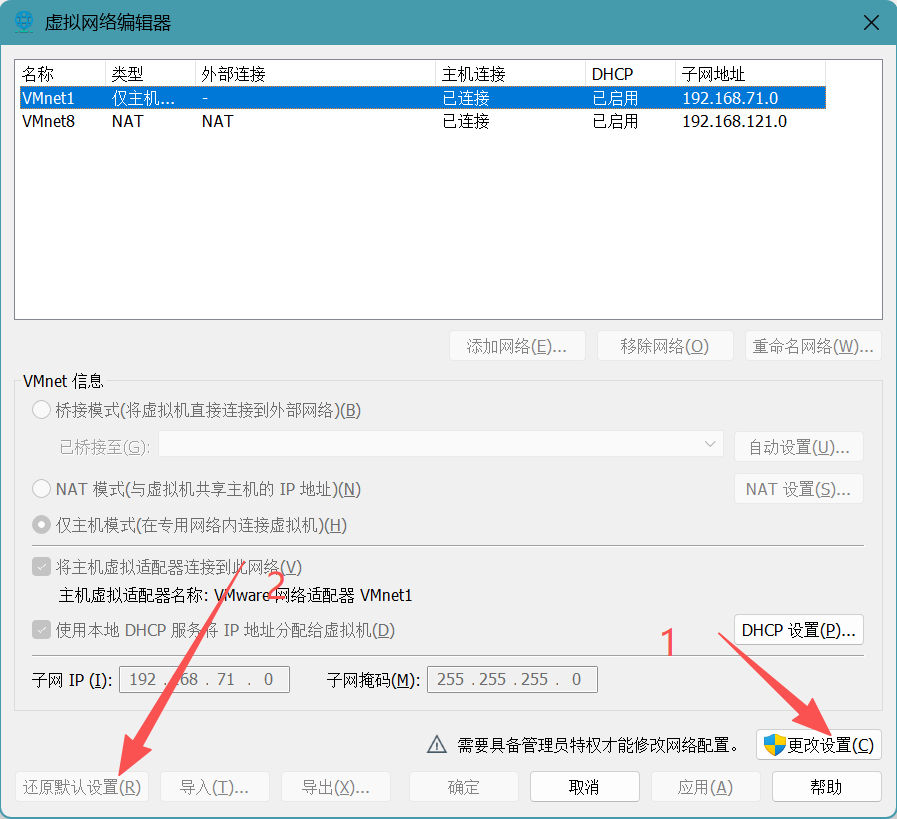Click 移除网络(O) button
This screenshot has height=819, width=897.
point(665,345)
